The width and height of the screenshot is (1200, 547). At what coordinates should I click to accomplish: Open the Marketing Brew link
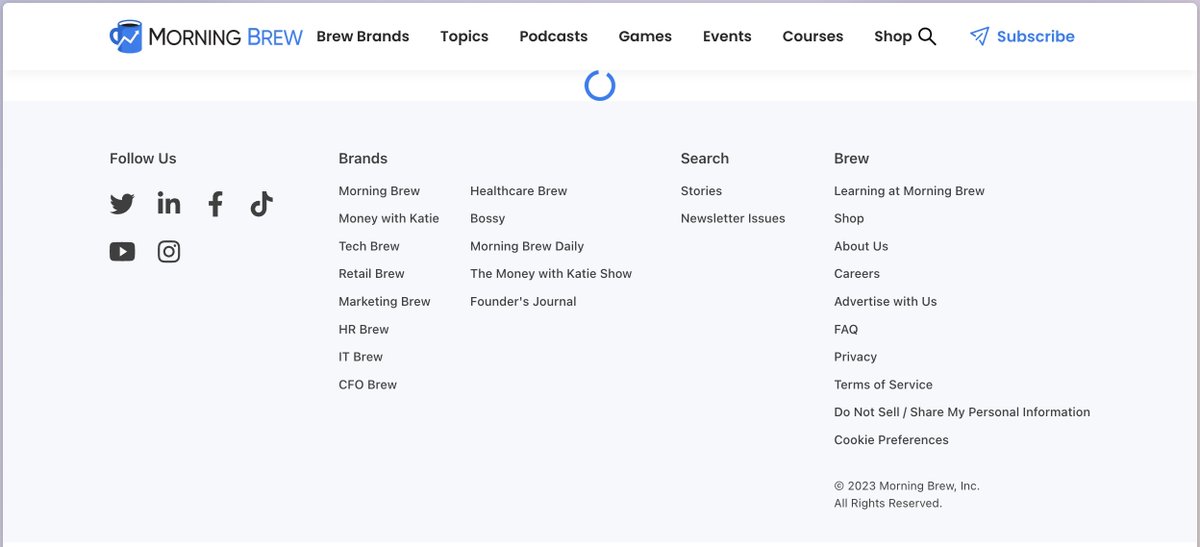pyautogui.click(x=385, y=301)
